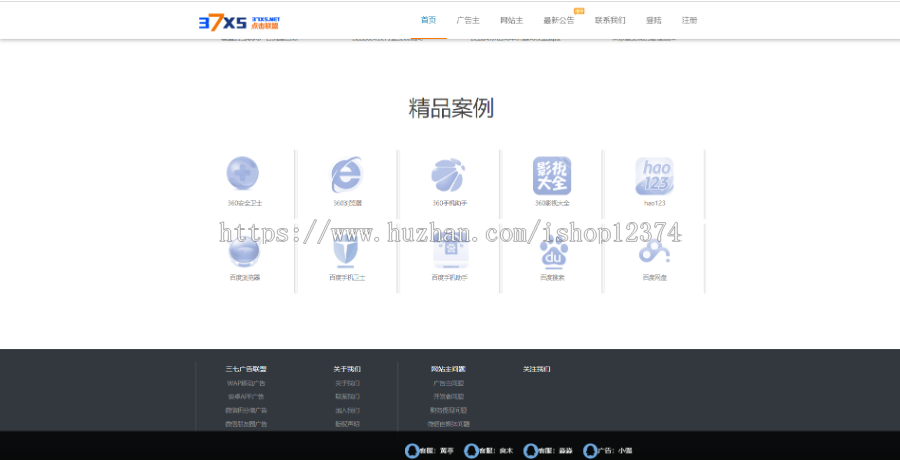Open the 360安全卫士 case icon
The image size is (900, 460).
tap(242, 173)
